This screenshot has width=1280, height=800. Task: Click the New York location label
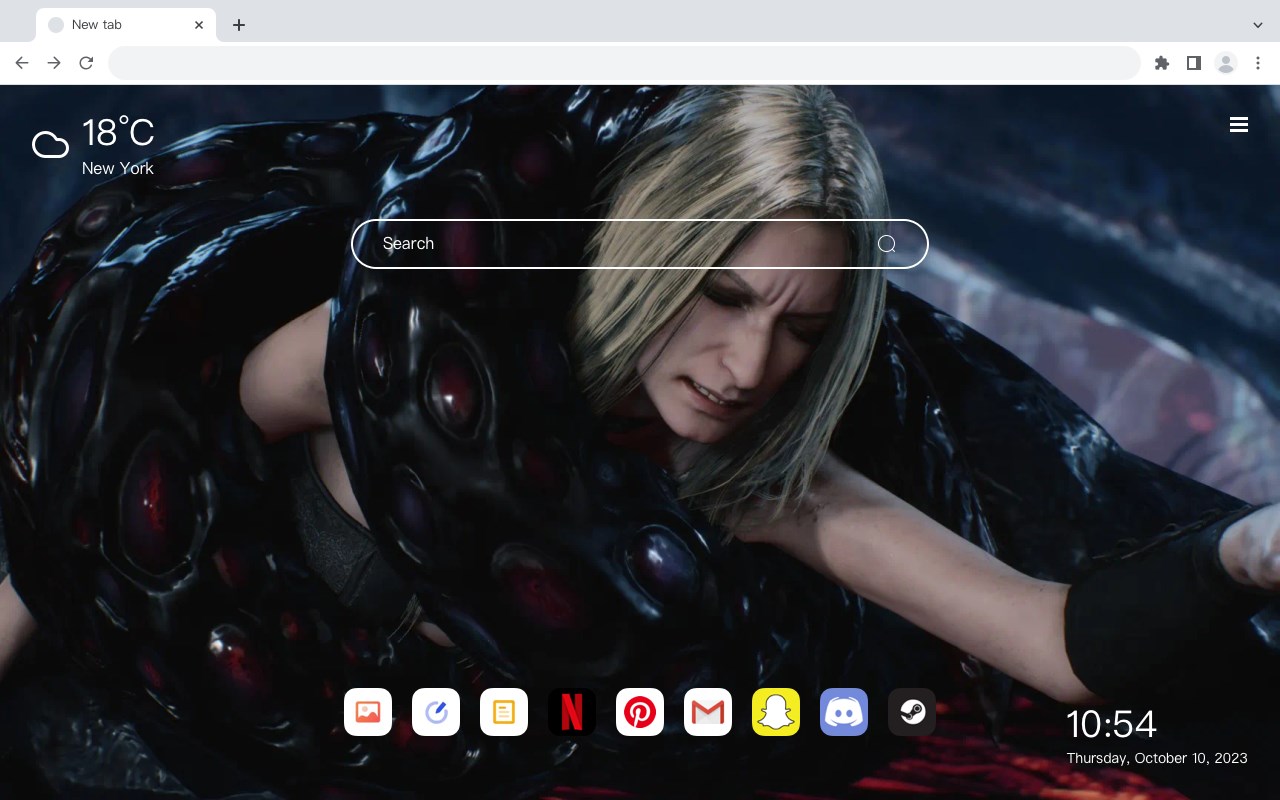click(x=118, y=168)
